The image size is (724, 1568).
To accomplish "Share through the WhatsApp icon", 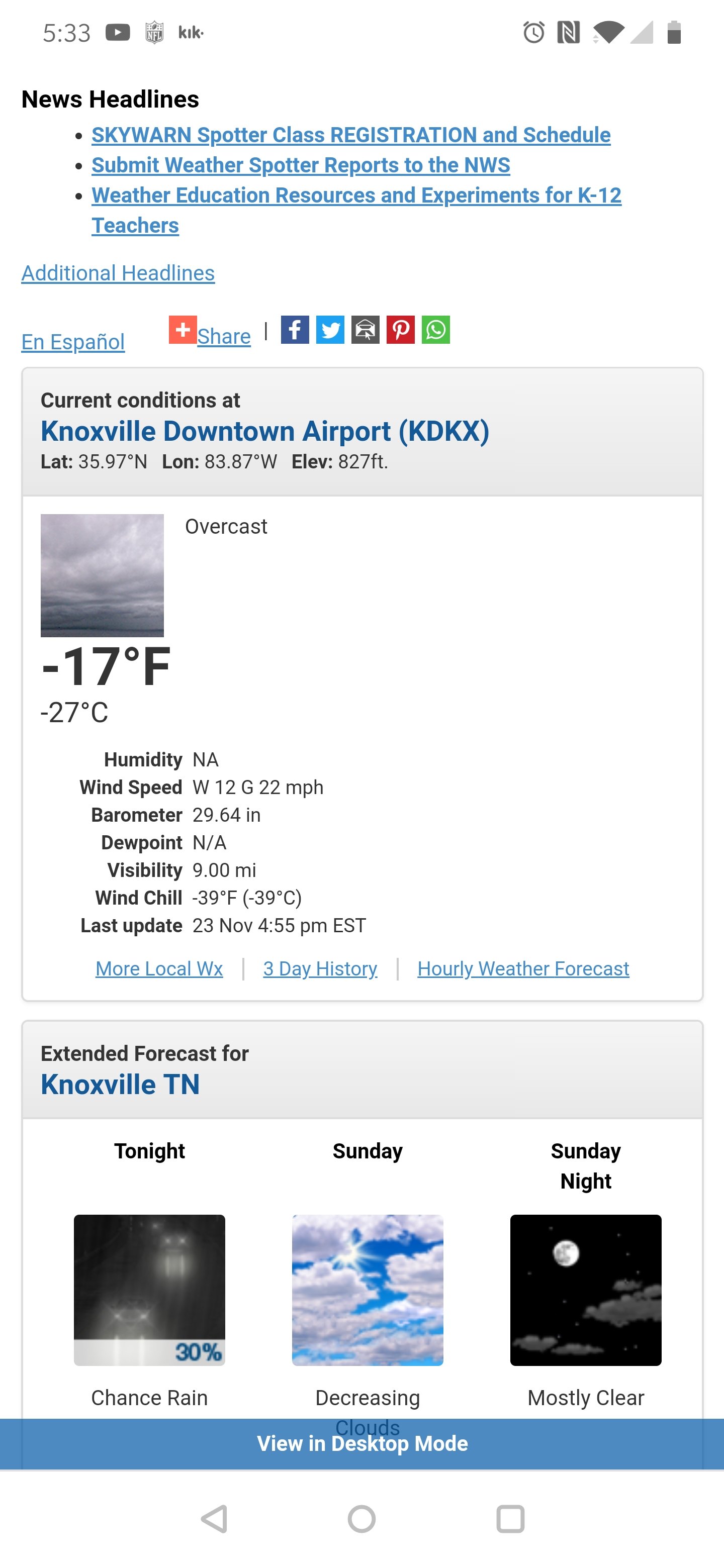I will tap(436, 329).
